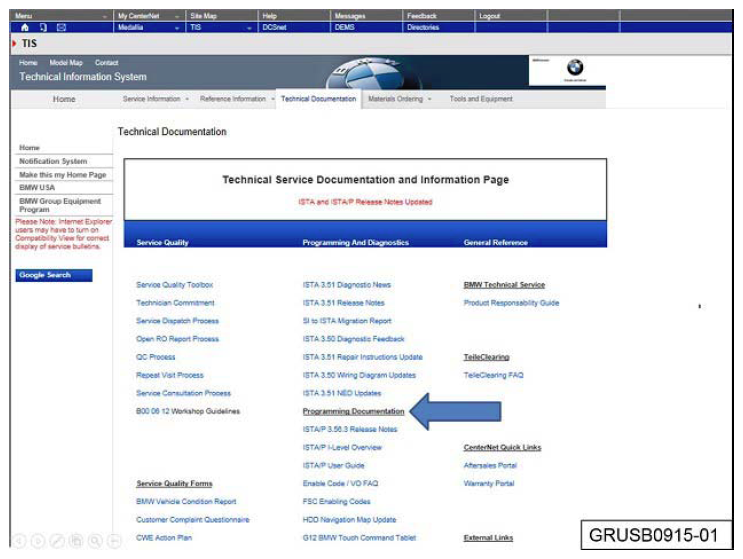Viewport: 743px width, 559px height.
Task: Open BMW Group Equipment Program sidebar link
Action: click(x=60, y=205)
